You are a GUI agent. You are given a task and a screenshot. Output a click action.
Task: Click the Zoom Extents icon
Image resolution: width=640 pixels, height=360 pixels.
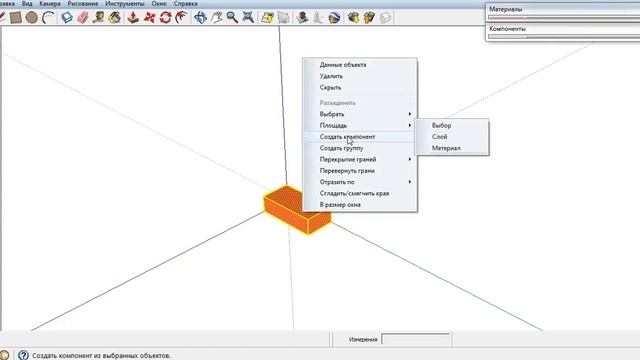click(x=248, y=18)
